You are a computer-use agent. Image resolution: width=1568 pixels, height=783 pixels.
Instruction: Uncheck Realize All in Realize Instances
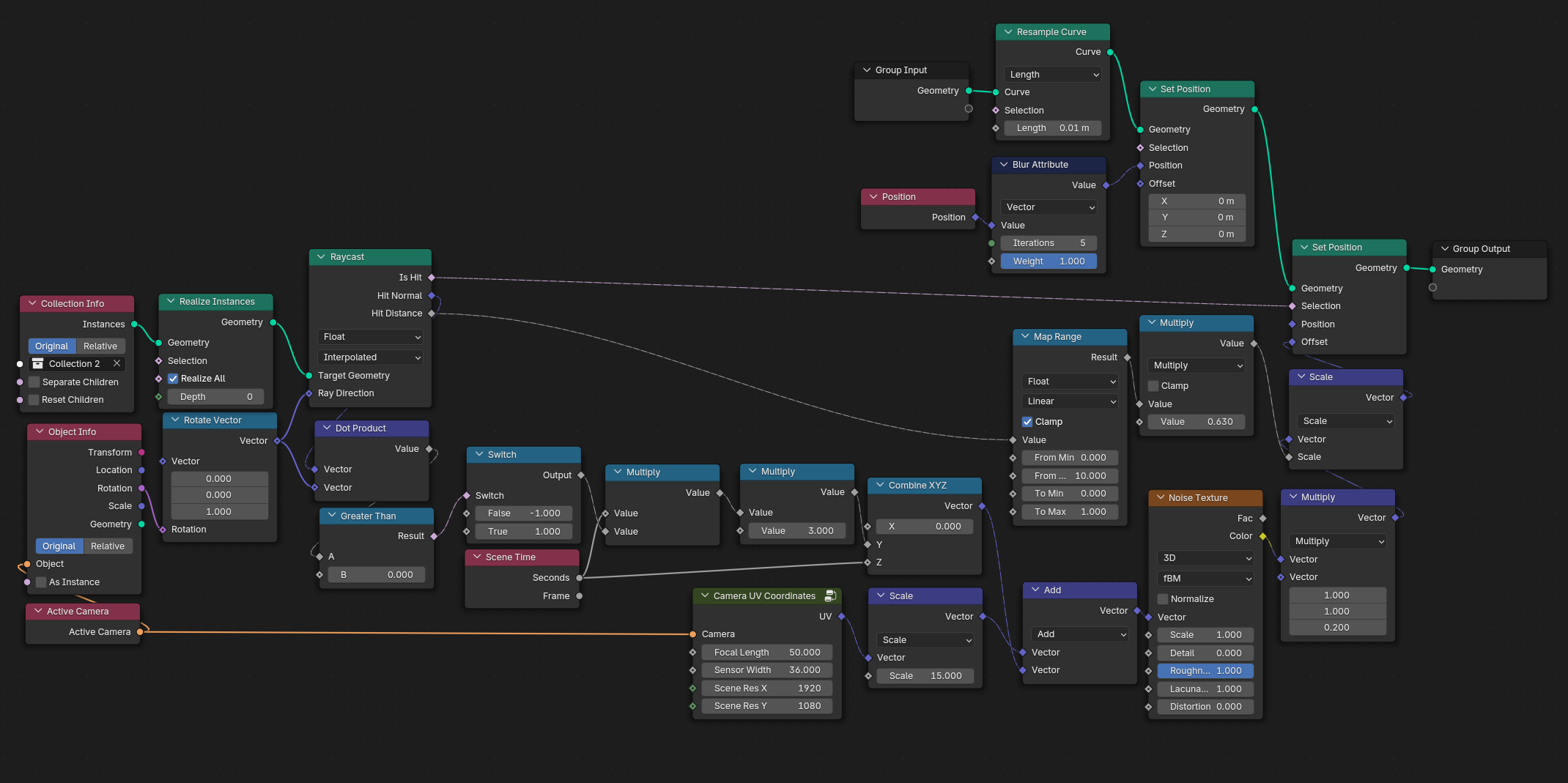tap(173, 379)
